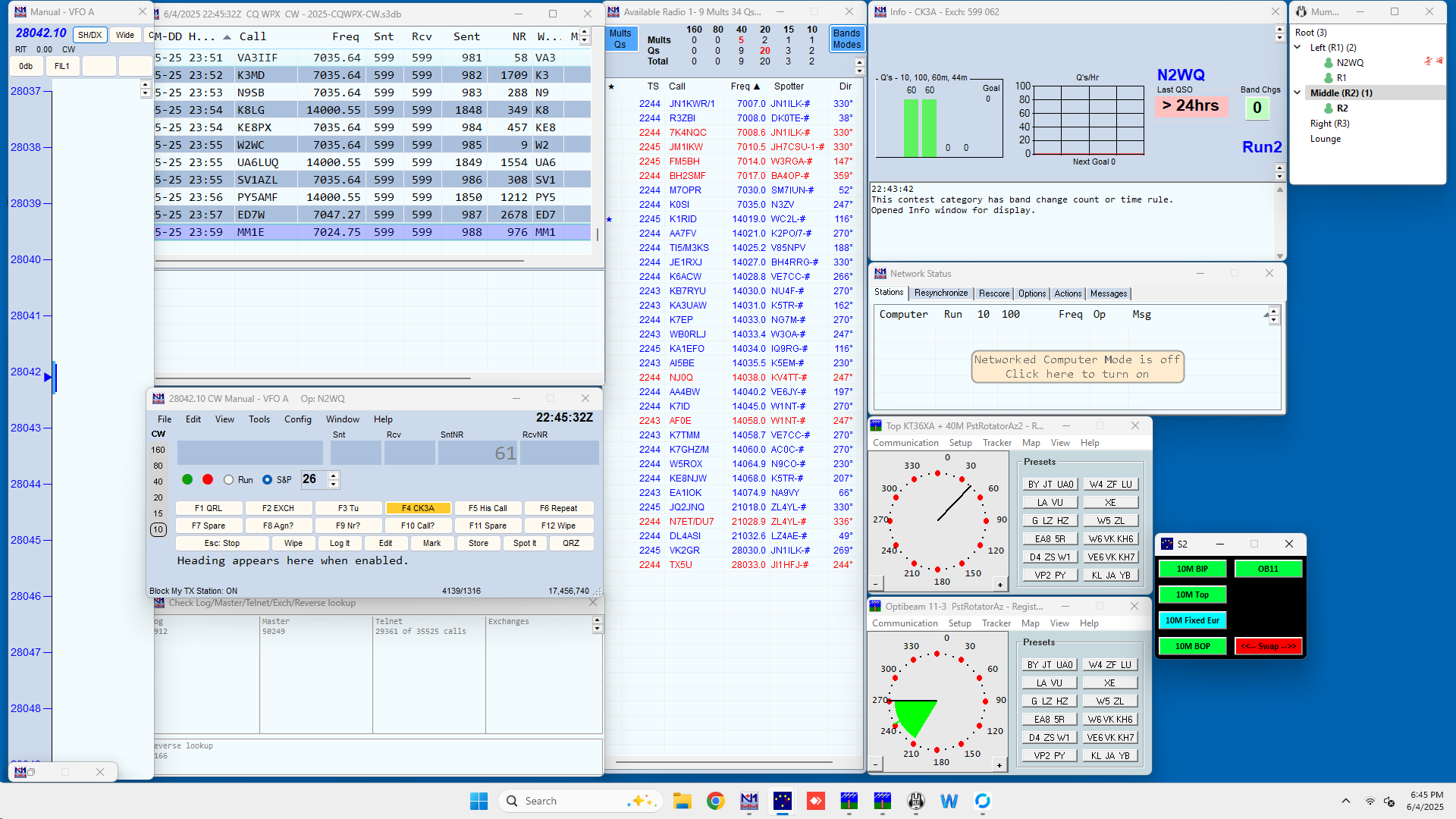Viewport: 1456px width, 819px height.
Task: Switch to the Messages tab in Network Status
Action: (x=1109, y=293)
